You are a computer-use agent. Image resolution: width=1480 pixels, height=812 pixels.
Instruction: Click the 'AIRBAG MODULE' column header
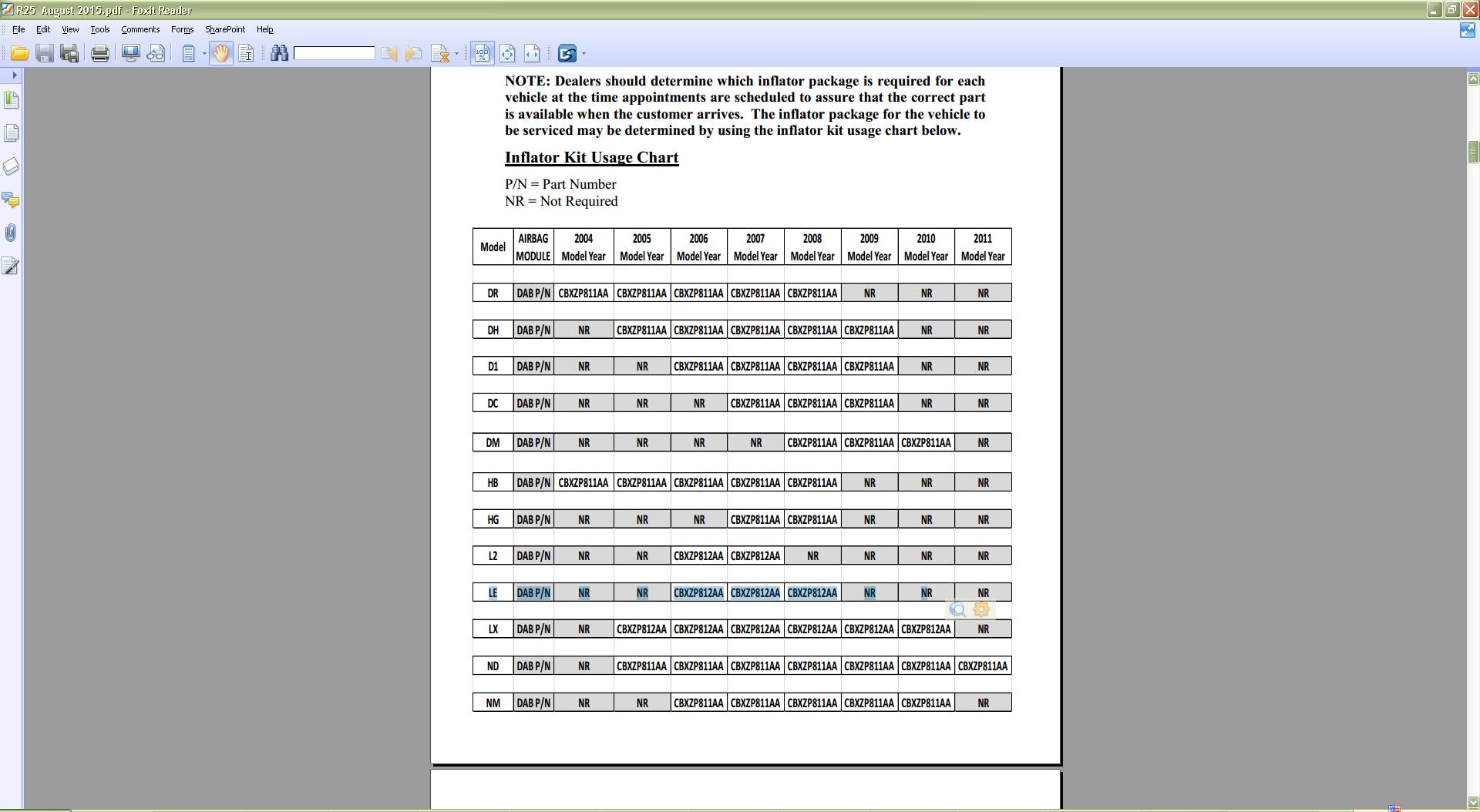point(533,247)
